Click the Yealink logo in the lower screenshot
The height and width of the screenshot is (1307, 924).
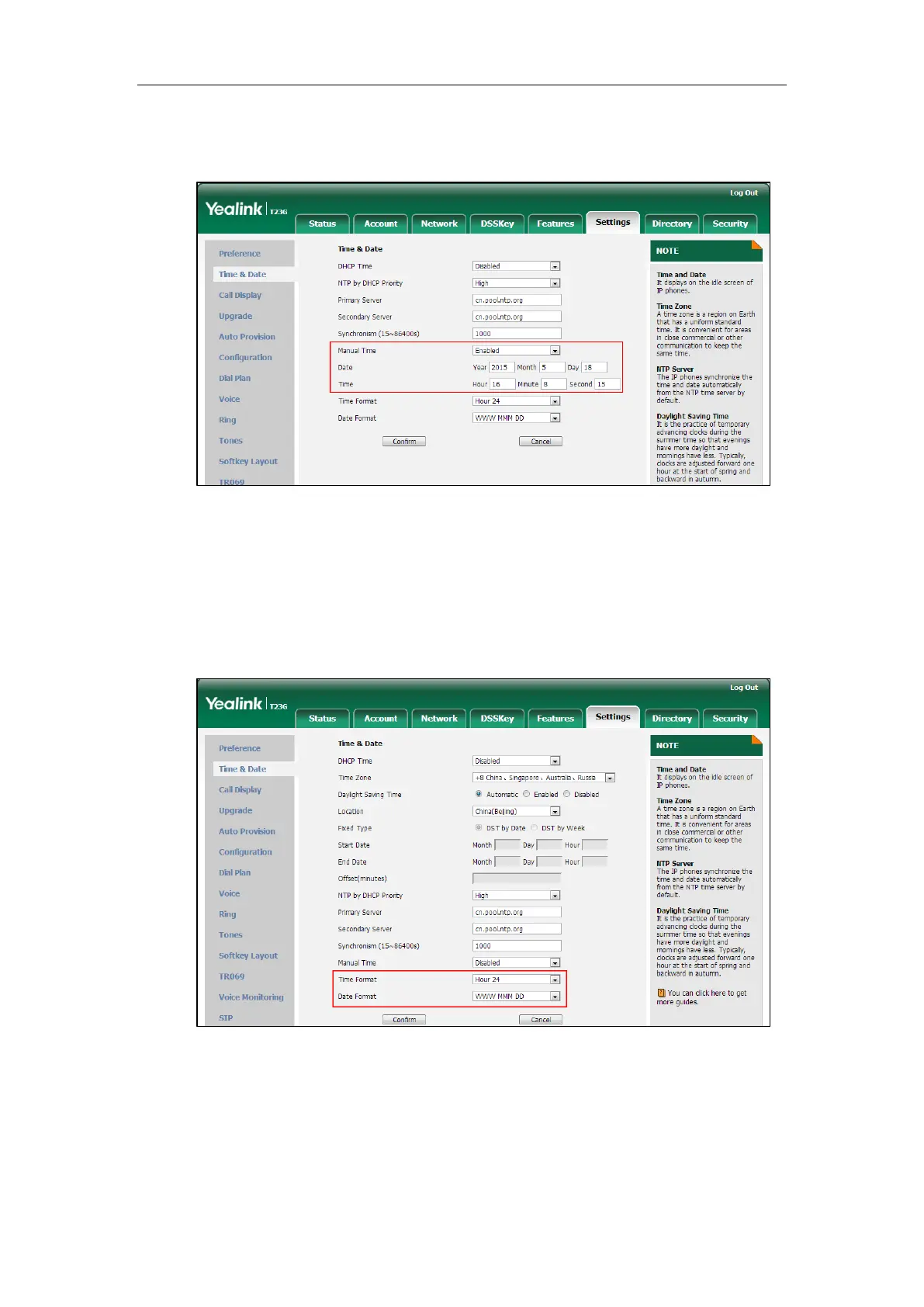pyautogui.click(x=234, y=703)
